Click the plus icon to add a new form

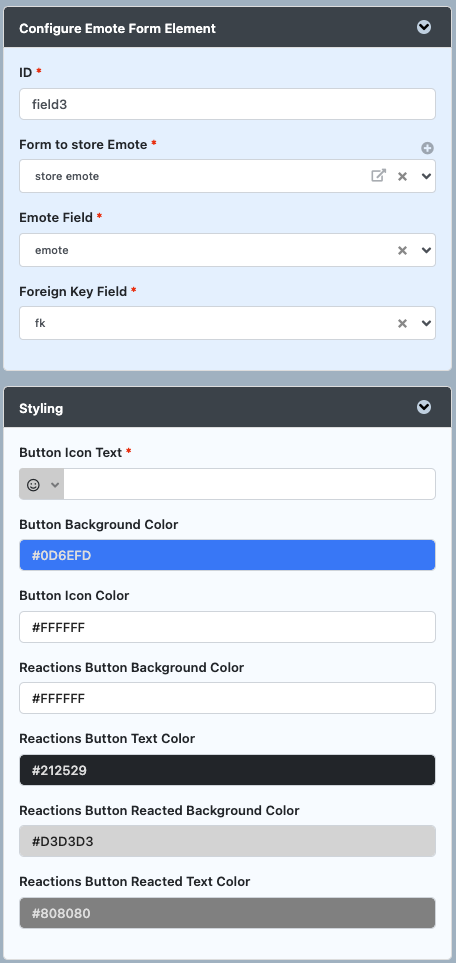428,148
